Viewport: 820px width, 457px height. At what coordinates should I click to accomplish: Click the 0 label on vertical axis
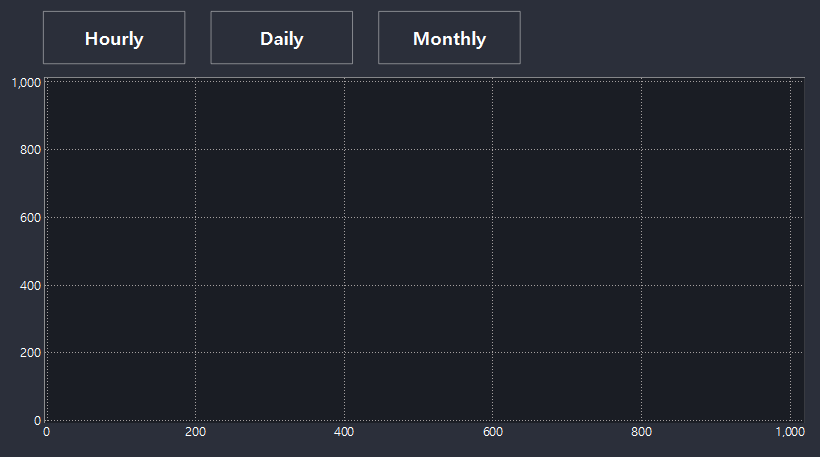(x=37, y=420)
